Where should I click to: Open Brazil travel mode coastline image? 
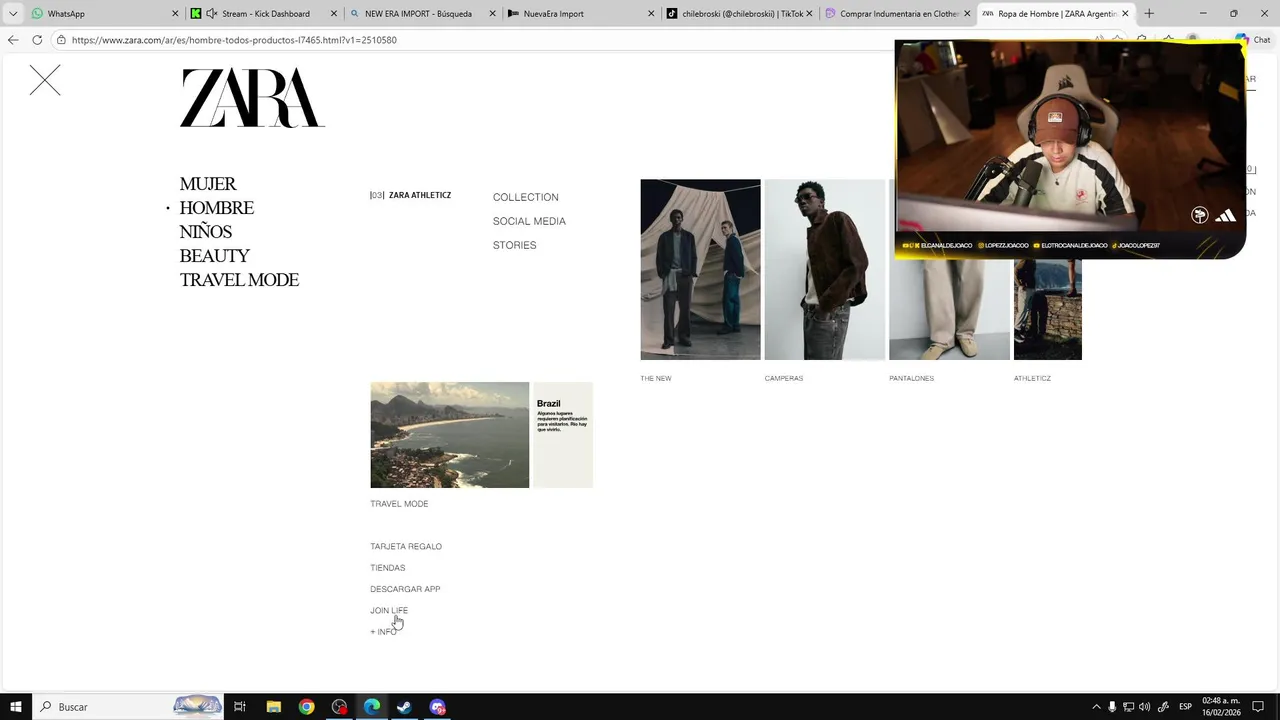click(x=450, y=435)
